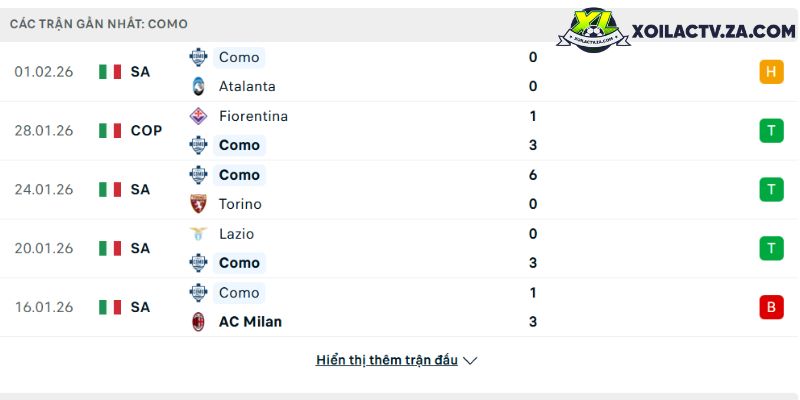Screen dimensions: 800x400
Task: Click the red B loss result badge
Action: click(771, 307)
